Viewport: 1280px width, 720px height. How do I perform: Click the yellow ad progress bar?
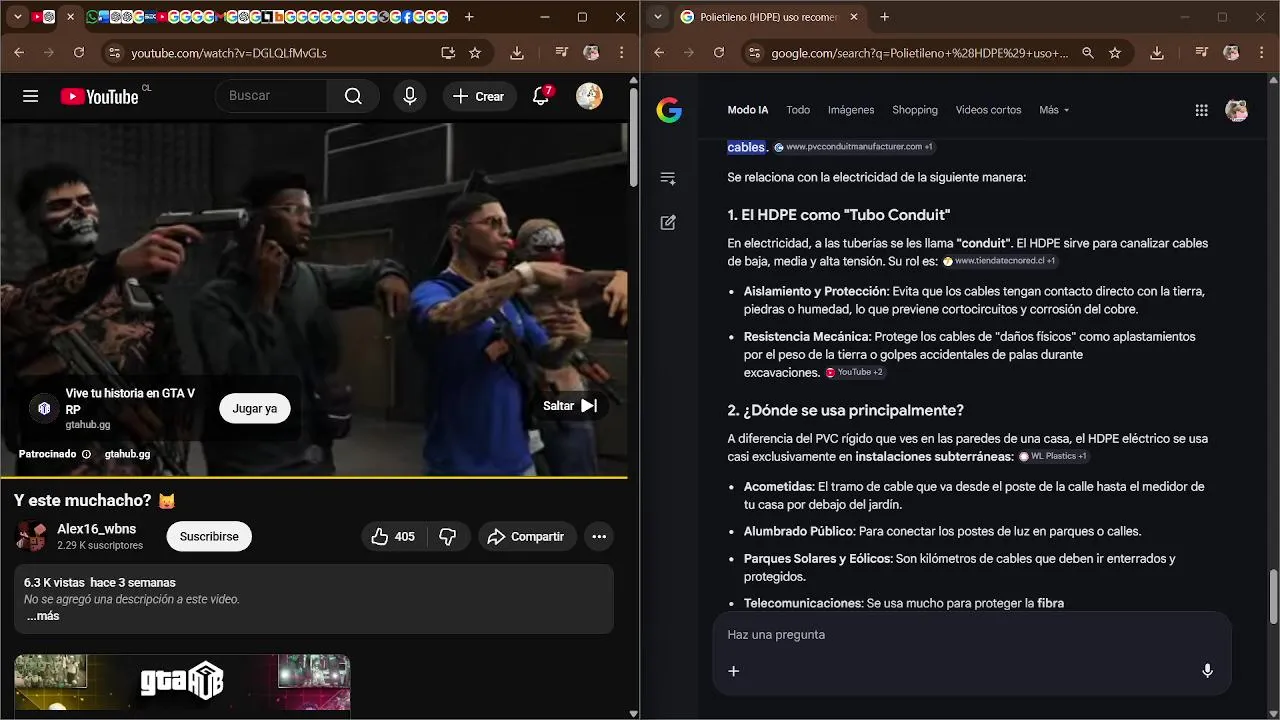pyautogui.click(x=314, y=477)
